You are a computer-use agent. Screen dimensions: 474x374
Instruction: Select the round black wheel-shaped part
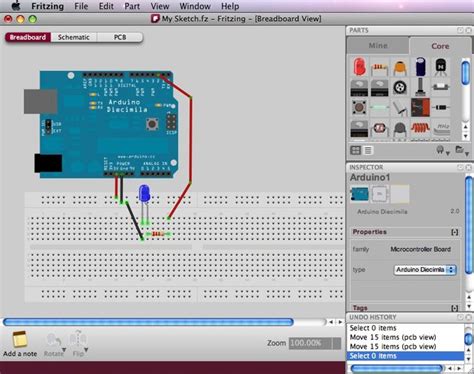point(400,87)
